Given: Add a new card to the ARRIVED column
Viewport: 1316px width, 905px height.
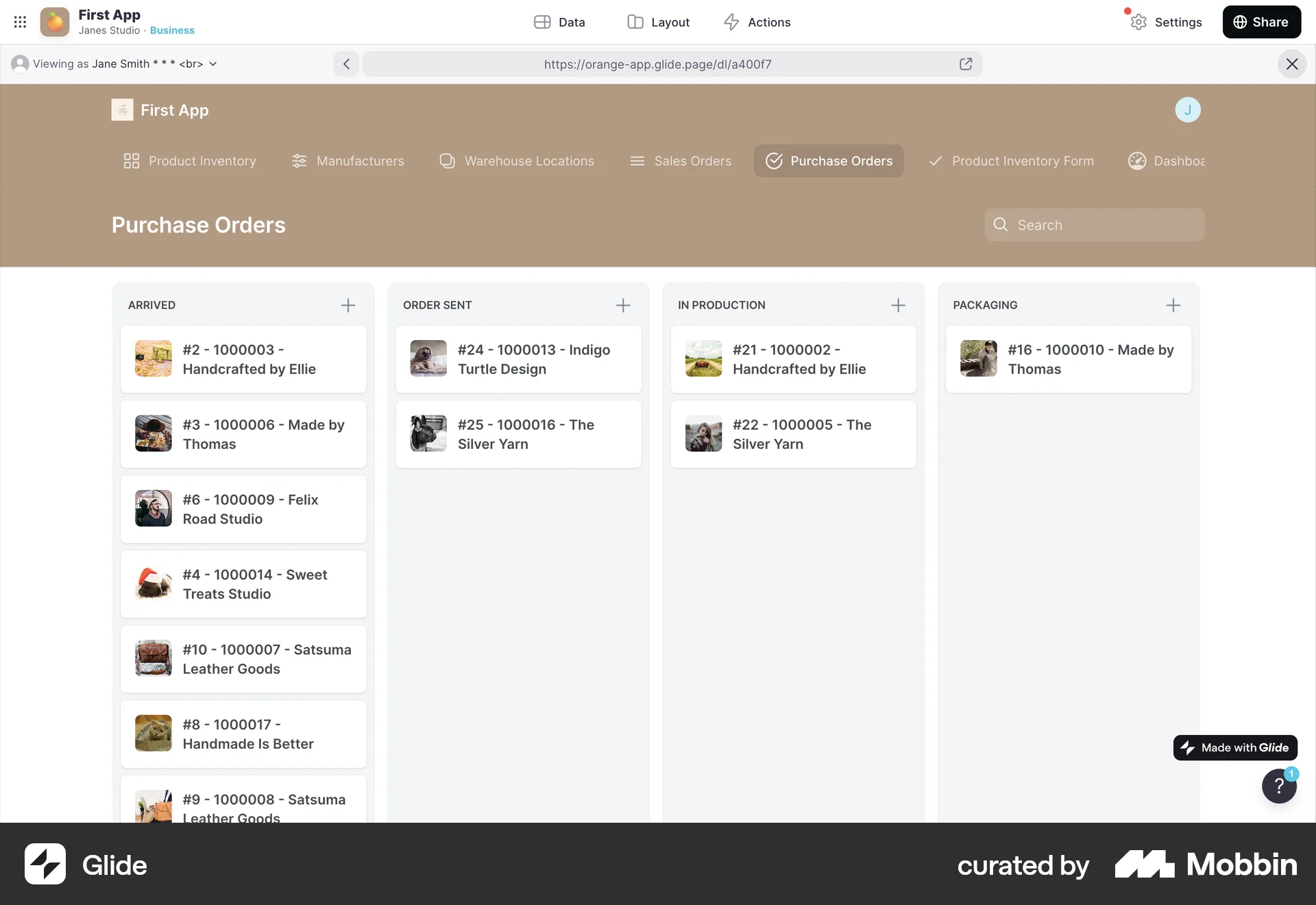Looking at the screenshot, I should click(348, 305).
